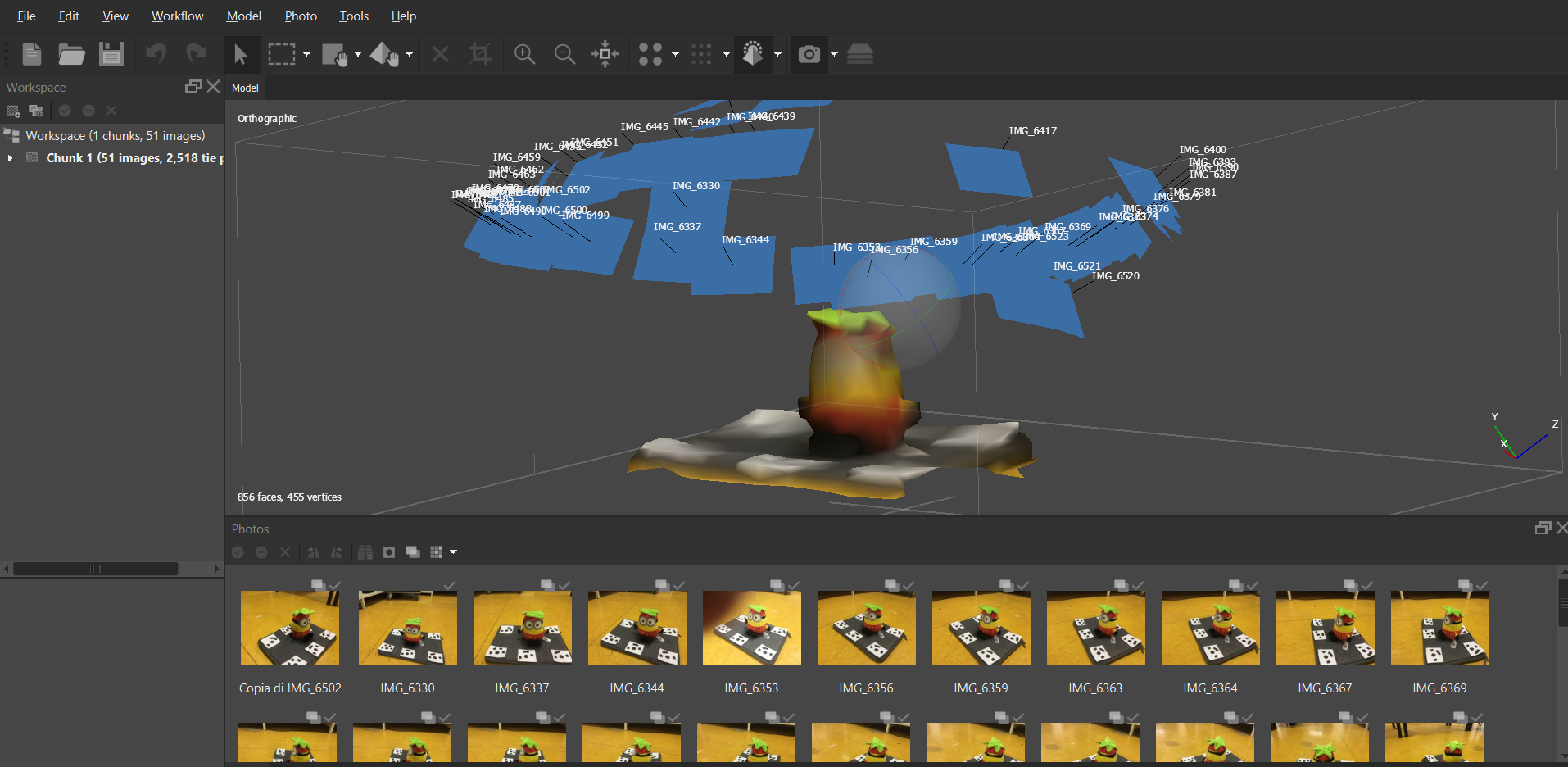Select the Navigation arrow tool

(x=240, y=54)
